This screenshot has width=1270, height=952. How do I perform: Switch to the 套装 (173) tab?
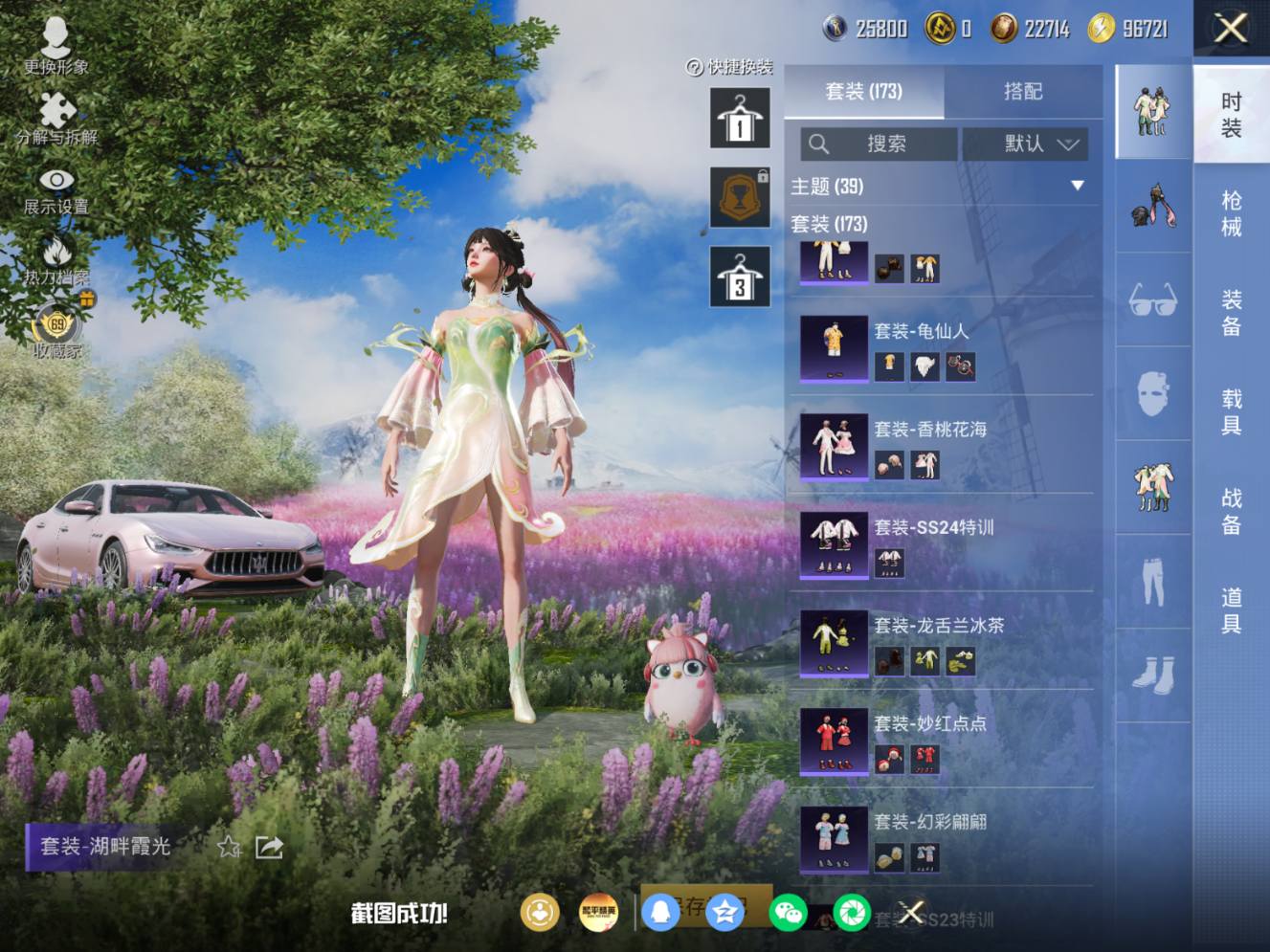pyautogui.click(x=864, y=92)
